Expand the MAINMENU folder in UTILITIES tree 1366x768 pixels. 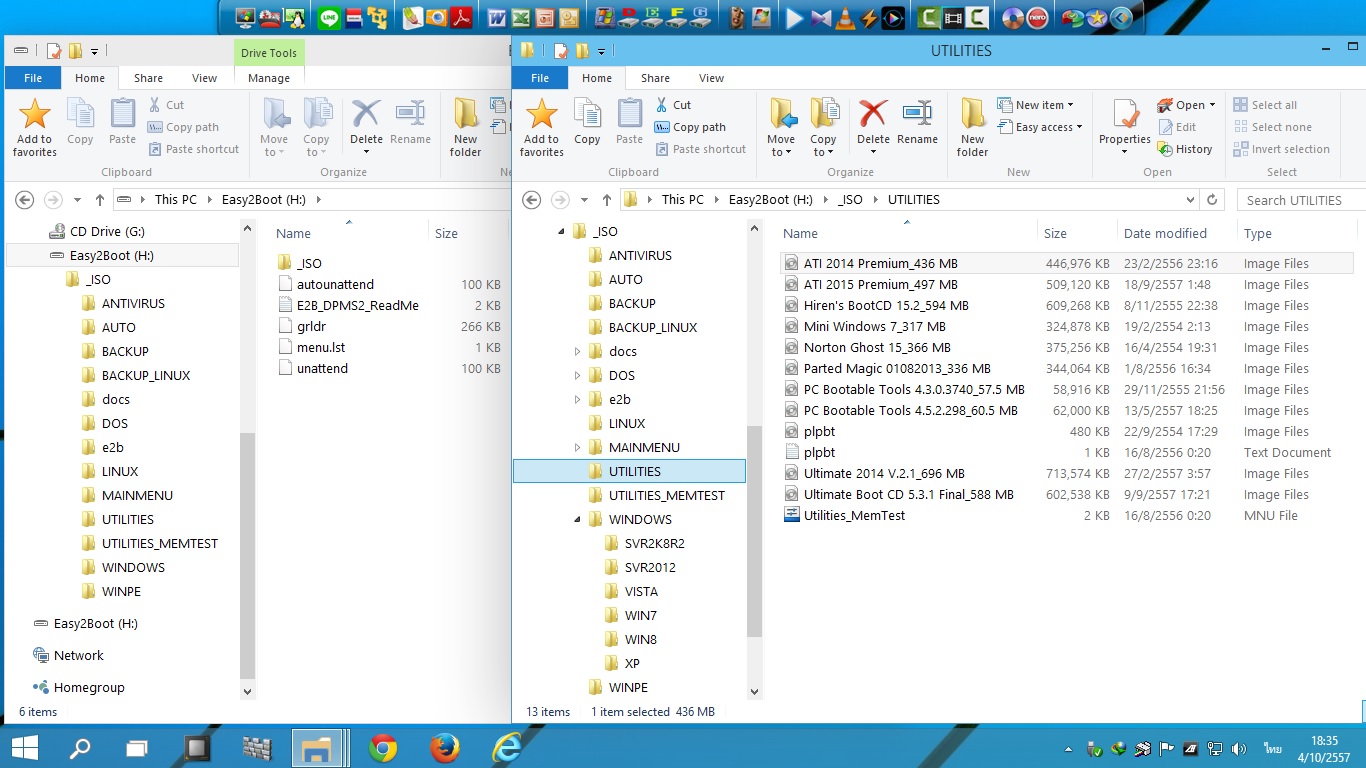pyautogui.click(x=577, y=447)
